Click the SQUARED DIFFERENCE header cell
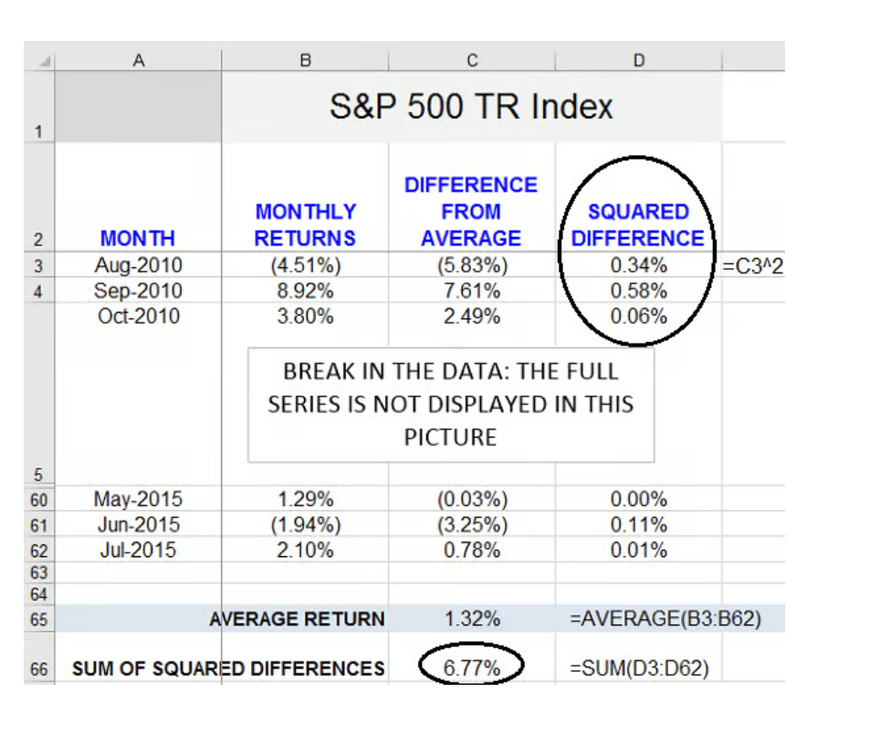 pos(638,225)
